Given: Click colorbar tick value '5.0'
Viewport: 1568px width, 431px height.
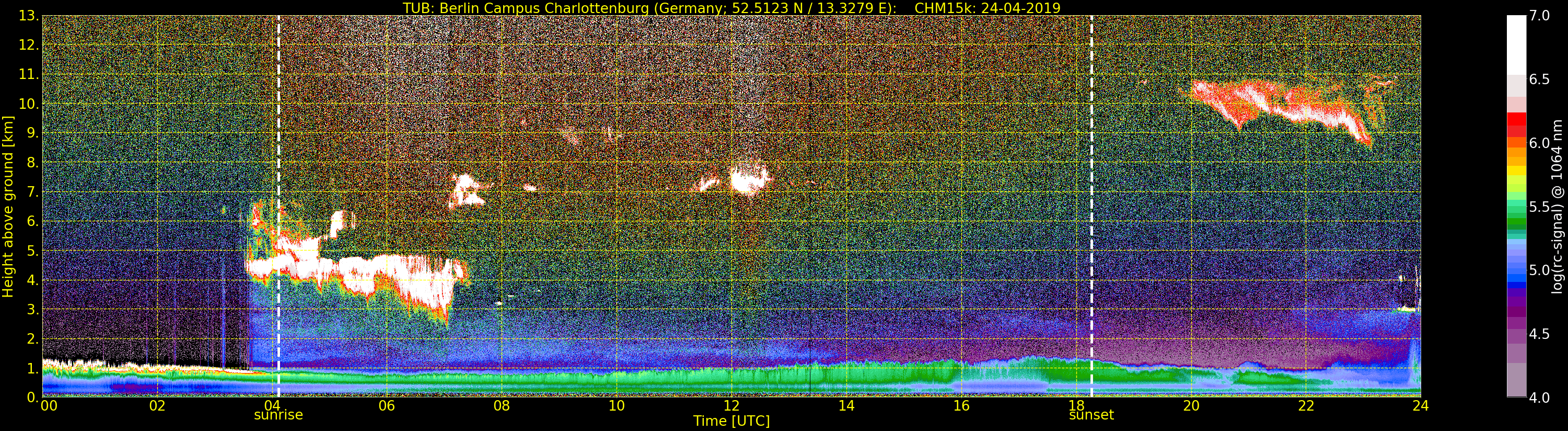Looking at the screenshot, I should coord(1540,270).
